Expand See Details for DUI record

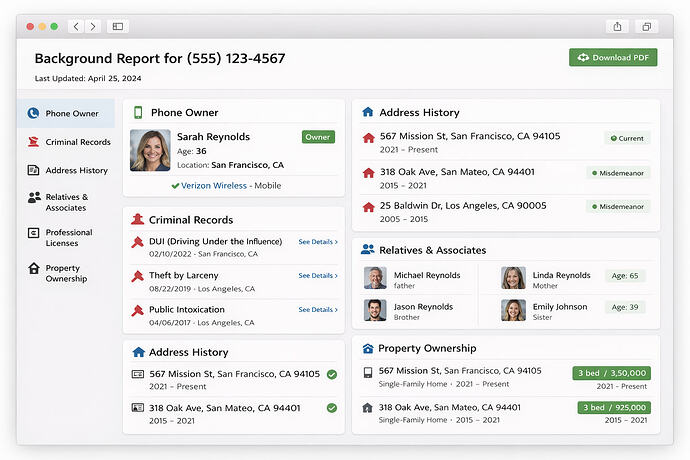click(x=318, y=242)
